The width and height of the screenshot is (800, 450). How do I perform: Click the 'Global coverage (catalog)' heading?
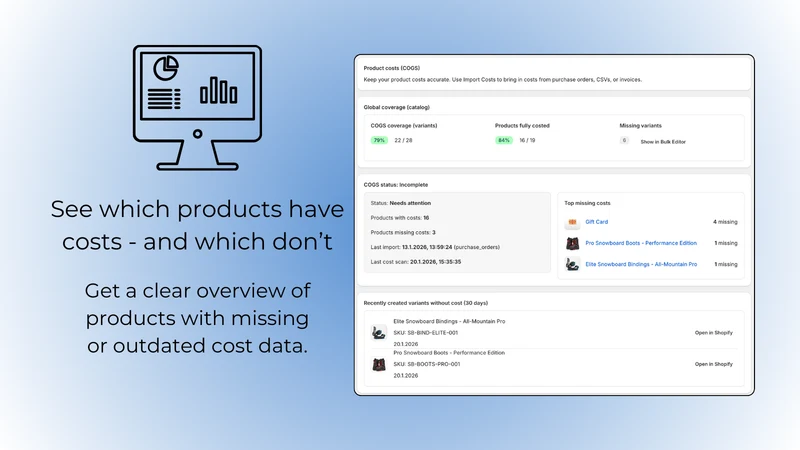pos(396,107)
